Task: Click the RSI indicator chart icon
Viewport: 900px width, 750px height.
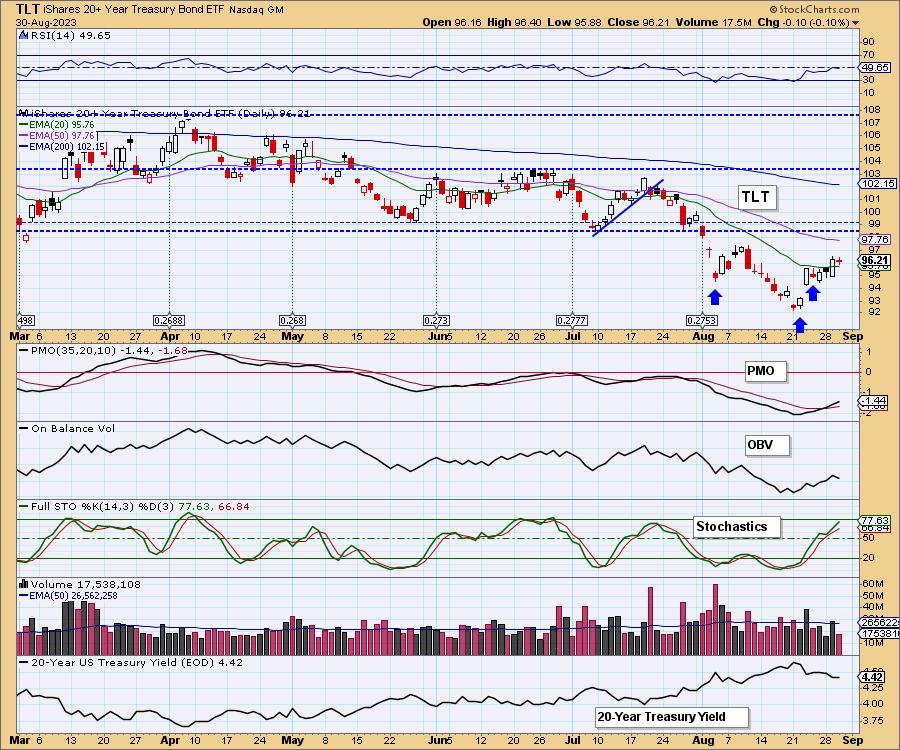Action: pos(23,35)
